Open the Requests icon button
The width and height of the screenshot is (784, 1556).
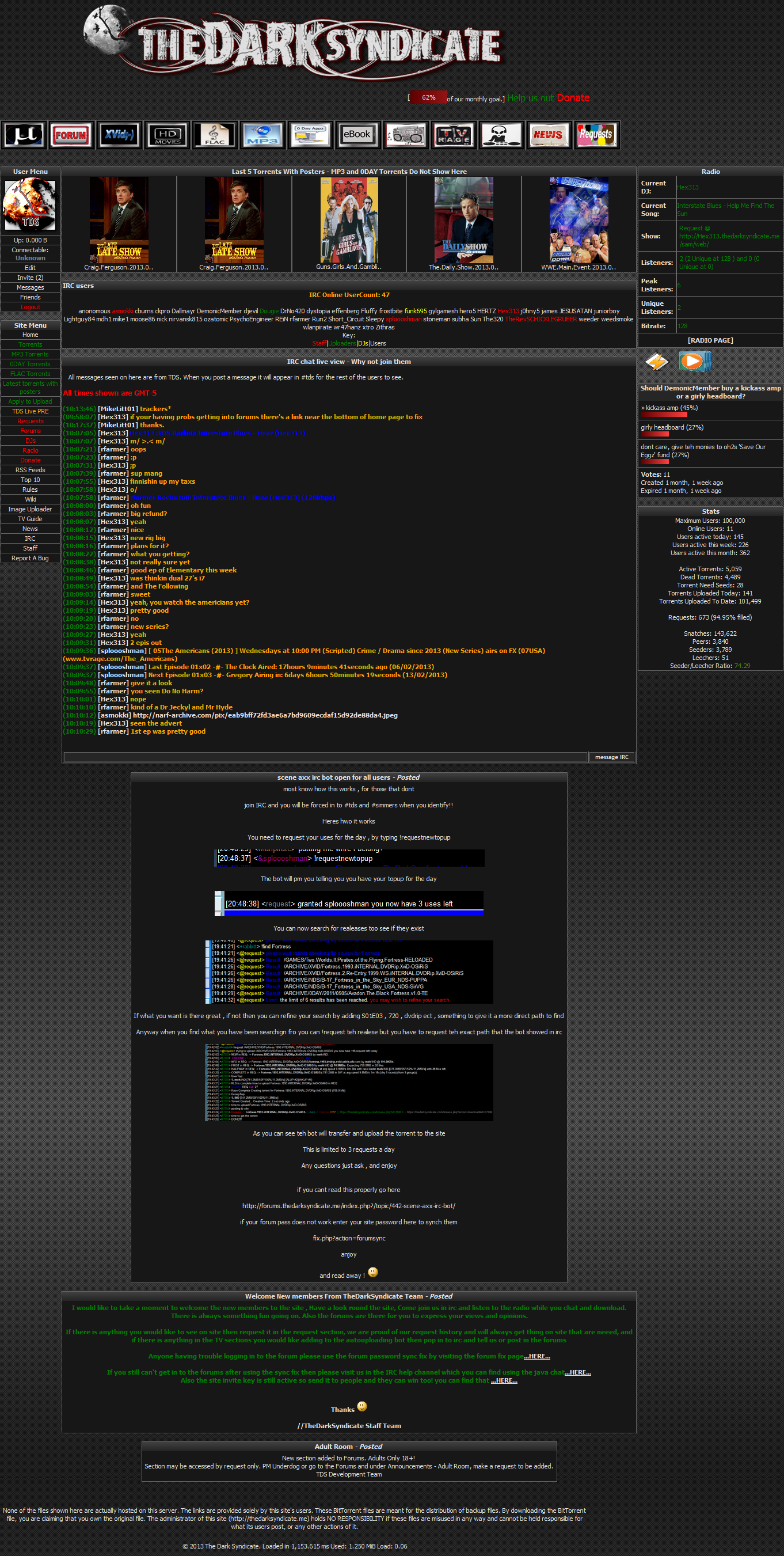pyautogui.click(x=597, y=135)
